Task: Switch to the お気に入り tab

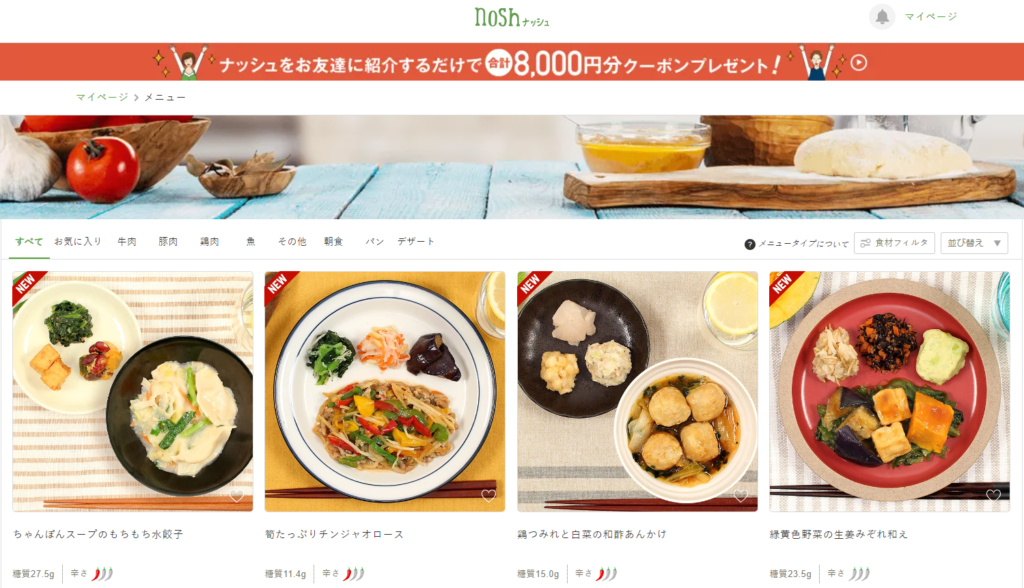Action: (78, 241)
